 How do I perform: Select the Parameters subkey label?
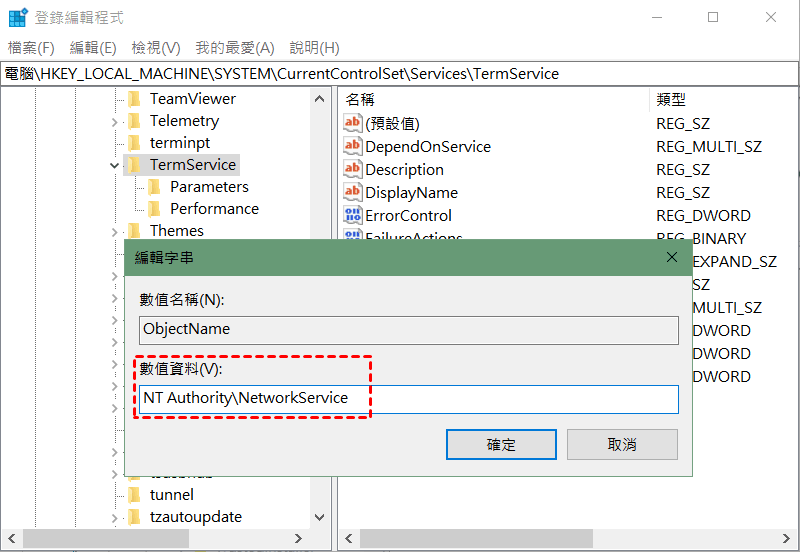(209, 187)
